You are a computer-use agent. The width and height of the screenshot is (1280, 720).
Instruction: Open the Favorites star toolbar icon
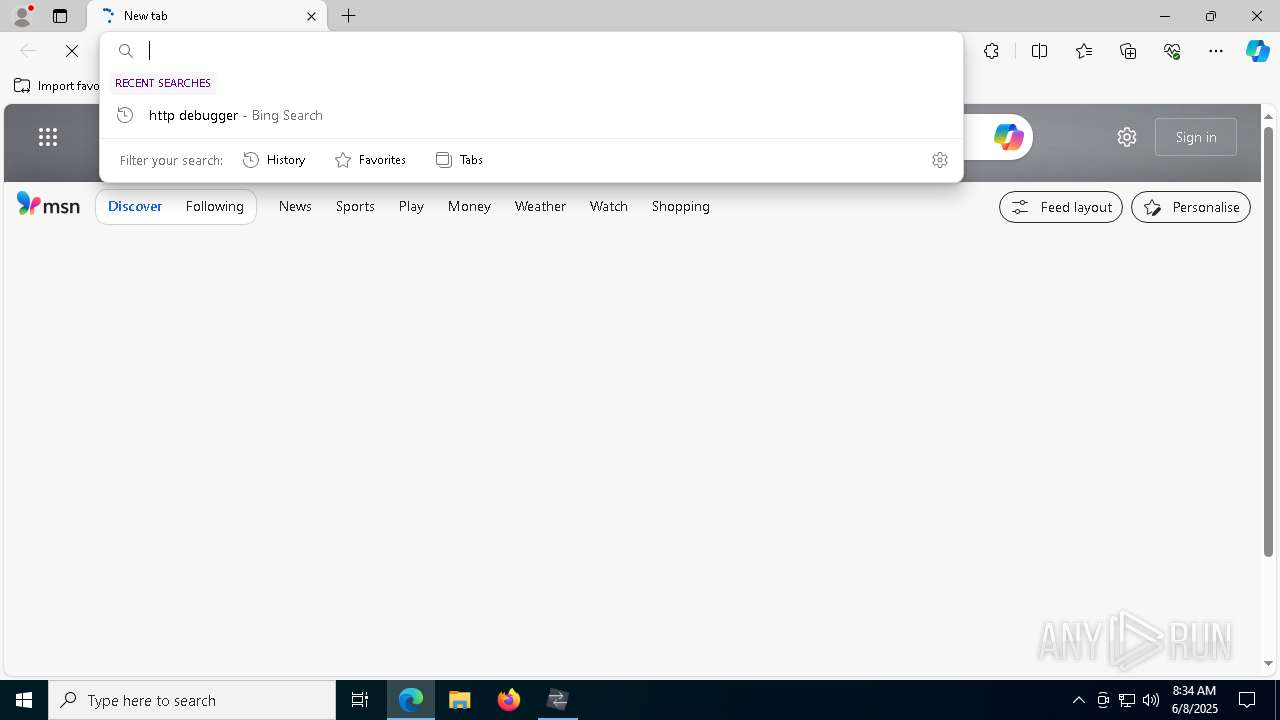pyautogui.click(x=1084, y=51)
